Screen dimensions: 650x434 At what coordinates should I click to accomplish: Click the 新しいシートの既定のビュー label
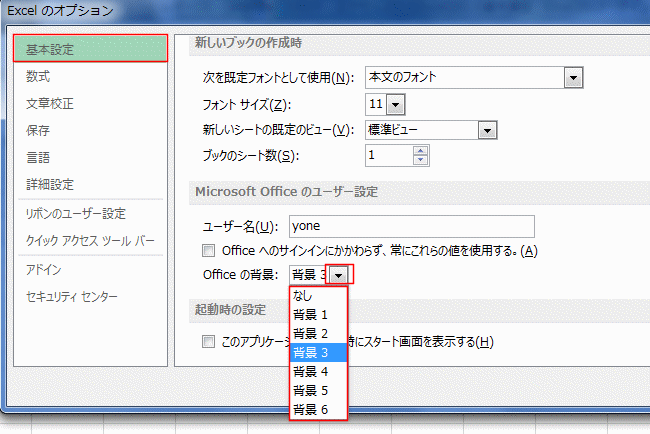click(x=278, y=130)
